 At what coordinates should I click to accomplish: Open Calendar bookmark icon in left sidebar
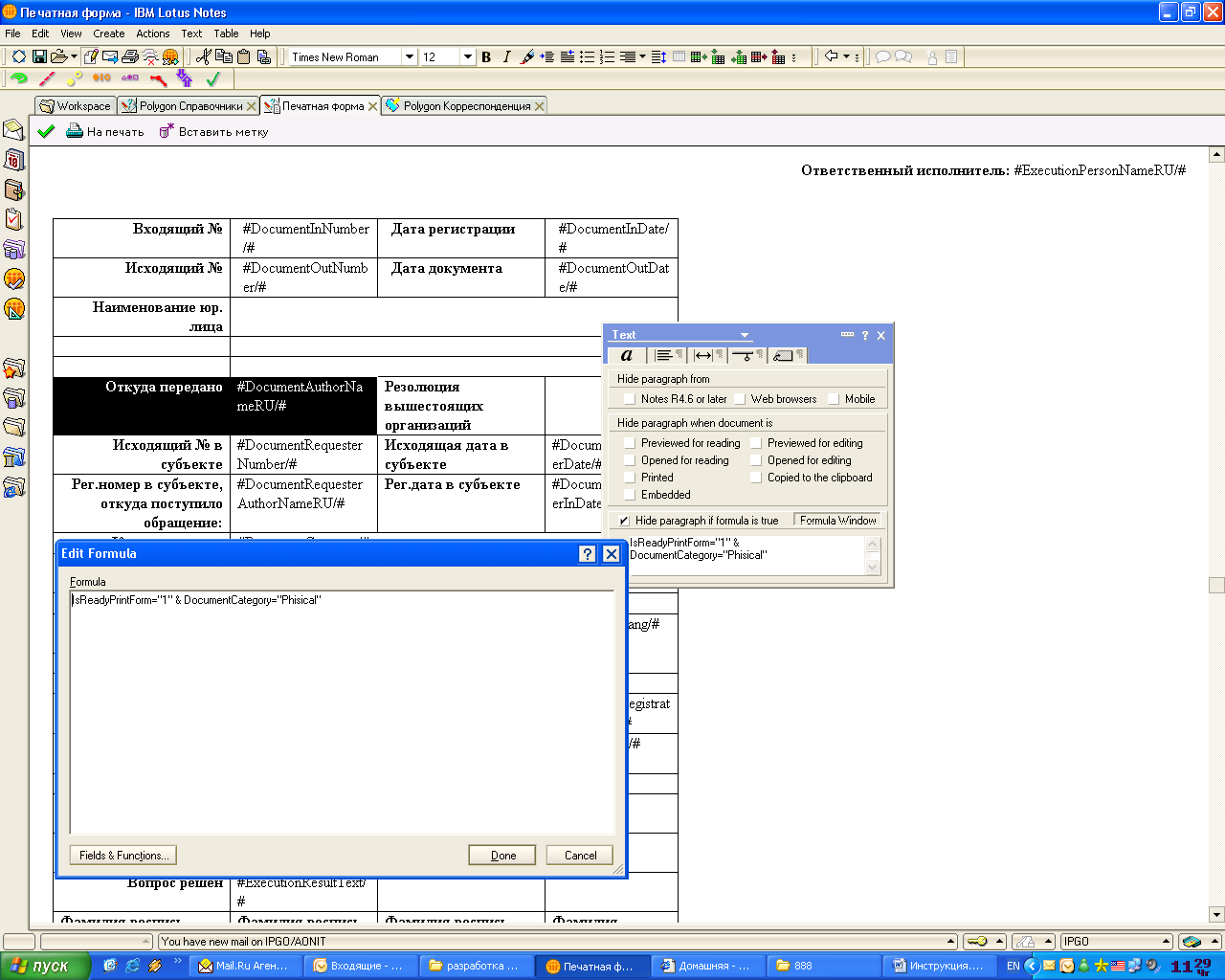(x=13, y=159)
